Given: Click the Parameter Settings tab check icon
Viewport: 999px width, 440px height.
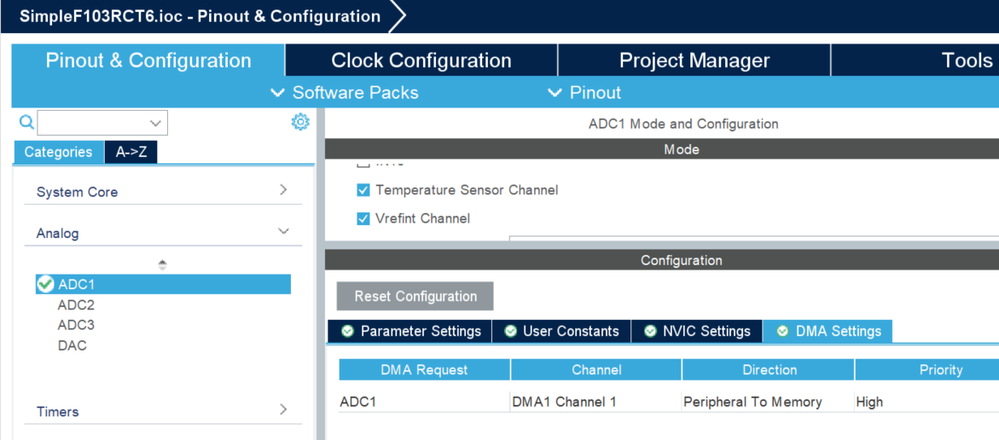Looking at the screenshot, I should pos(348,331).
